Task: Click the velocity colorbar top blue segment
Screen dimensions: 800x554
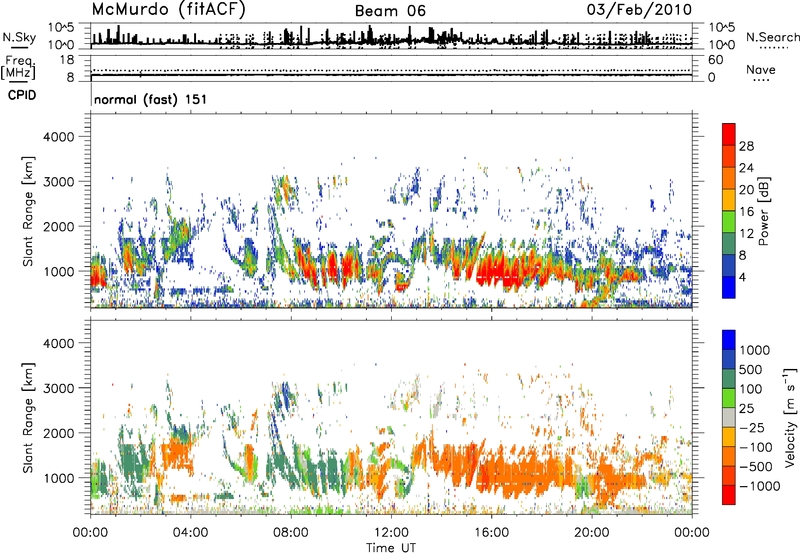Action: (x=729, y=340)
